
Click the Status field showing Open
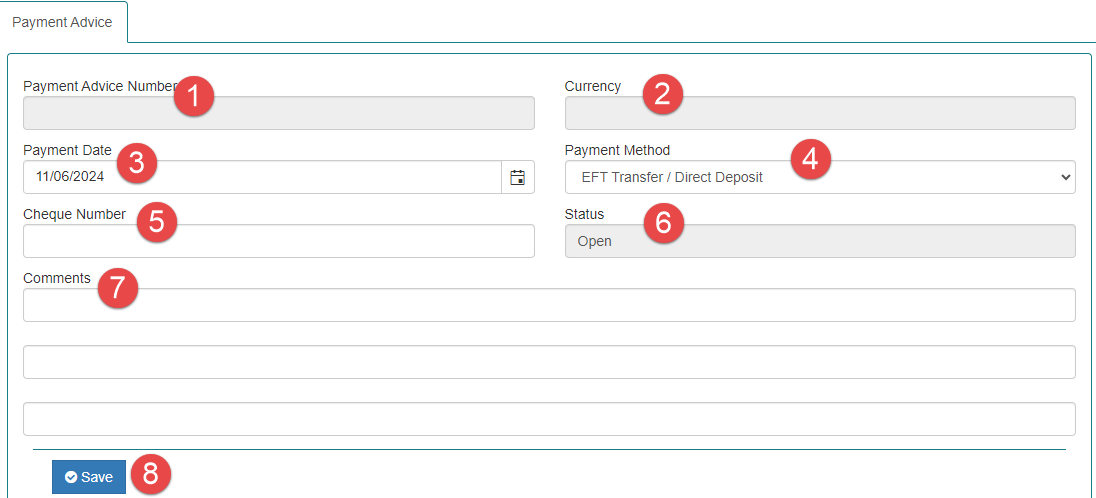pyautogui.click(x=819, y=241)
